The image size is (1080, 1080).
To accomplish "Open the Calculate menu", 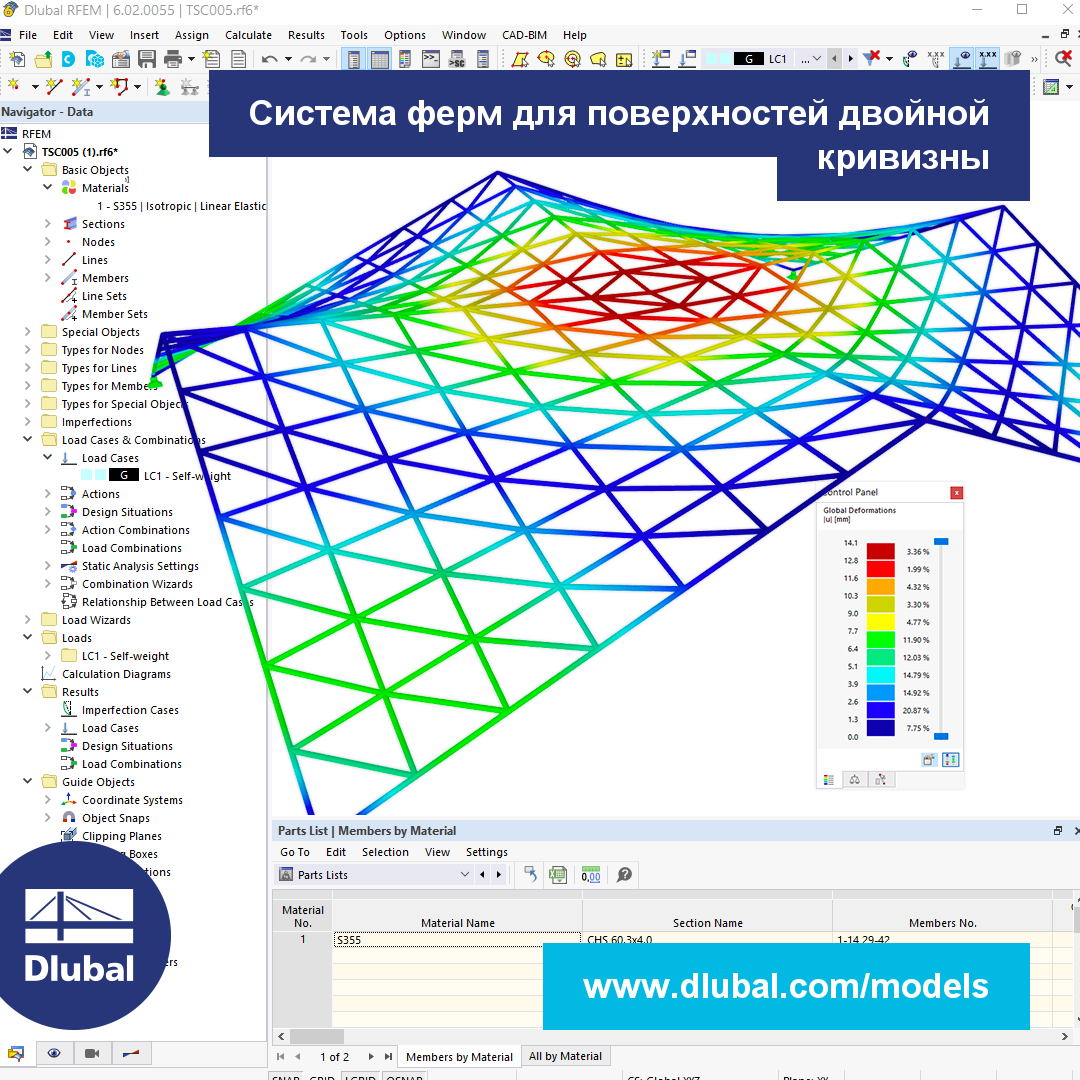I will (248, 35).
